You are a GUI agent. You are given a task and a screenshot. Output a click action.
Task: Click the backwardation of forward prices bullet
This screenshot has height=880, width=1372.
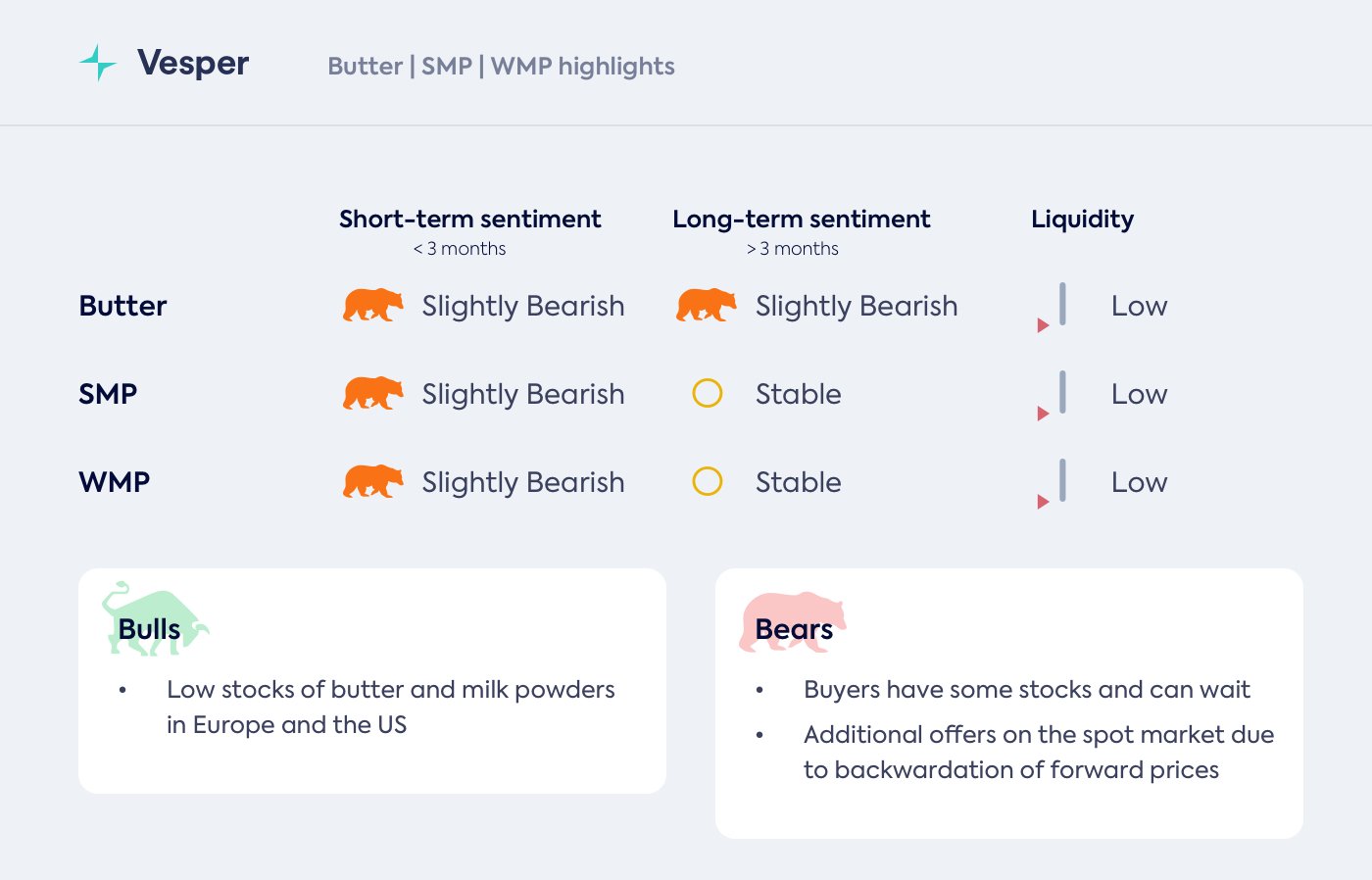coord(1039,752)
